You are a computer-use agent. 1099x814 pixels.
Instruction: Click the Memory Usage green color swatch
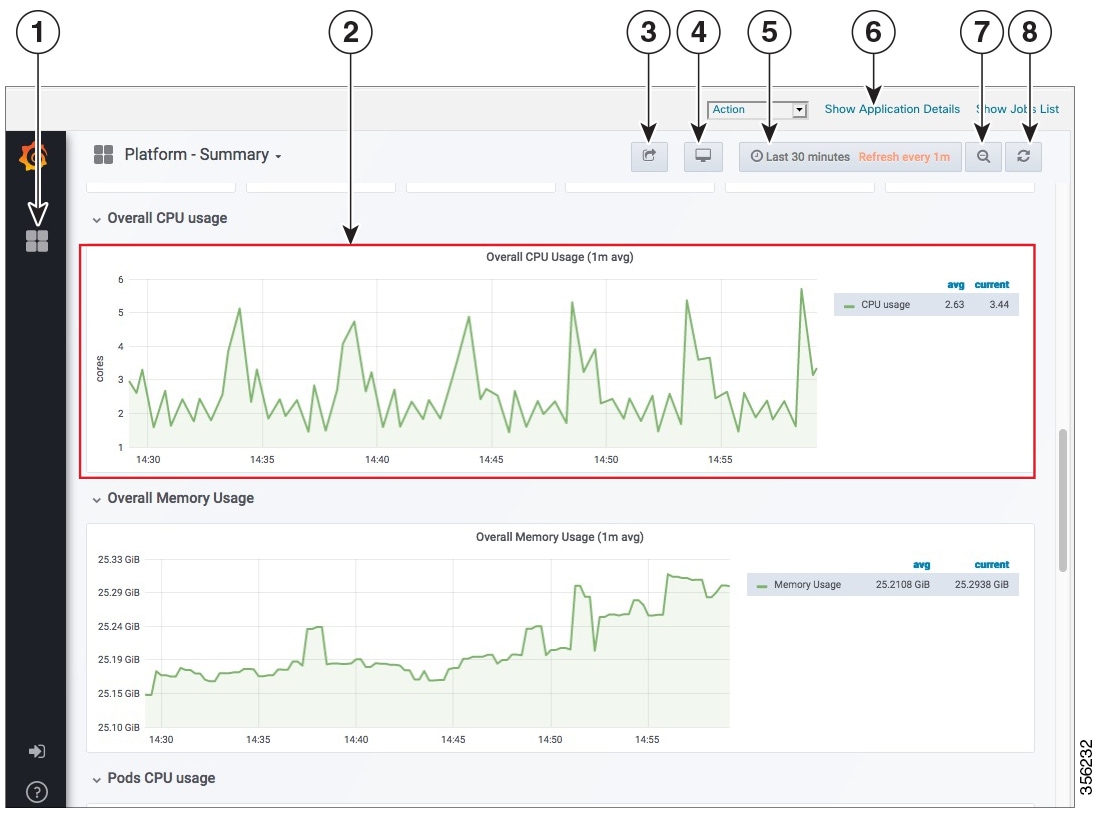(762, 585)
